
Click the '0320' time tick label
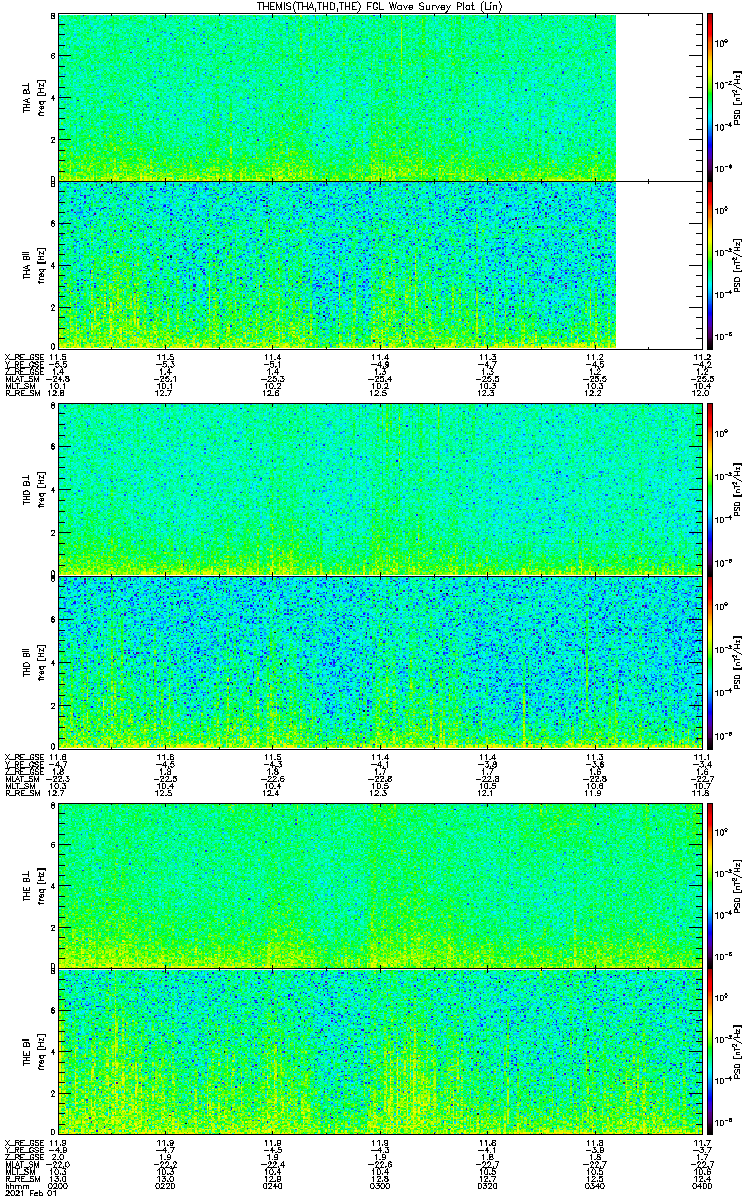[487, 1184]
